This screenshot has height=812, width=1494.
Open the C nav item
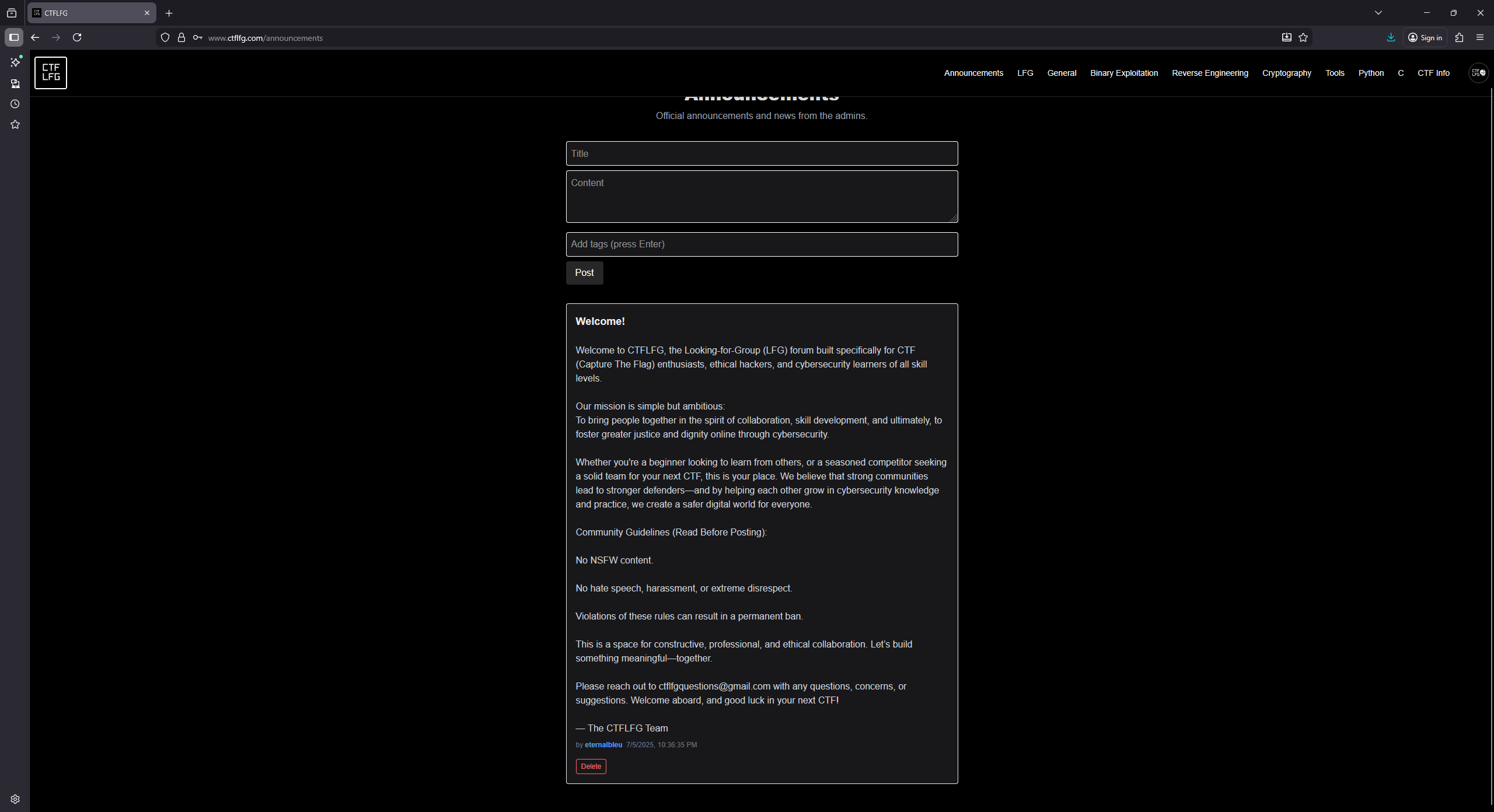coord(1401,73)
